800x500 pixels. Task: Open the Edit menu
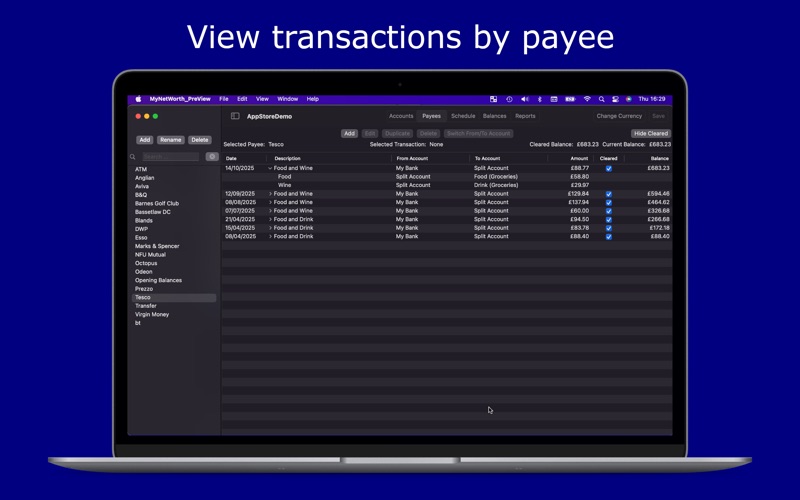pos(242,99)
